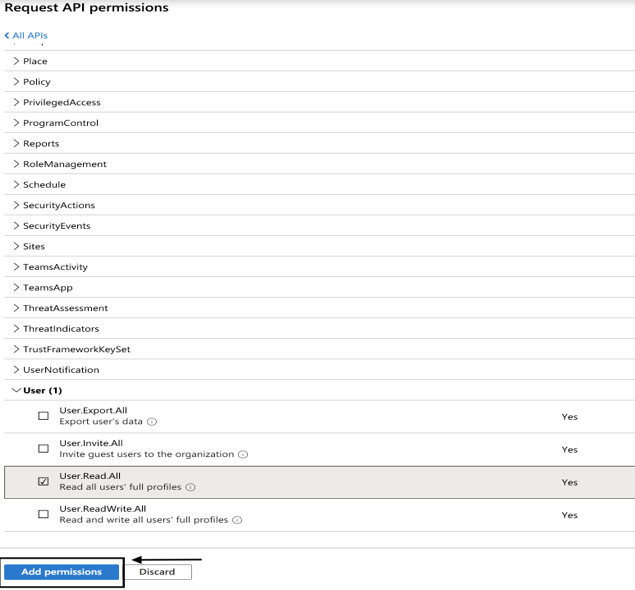Viewport: 635px width, 590px height.
Task: Click info icon after Read and write all users' profiles
Action: pyautogui.click(x=238, y=520)
